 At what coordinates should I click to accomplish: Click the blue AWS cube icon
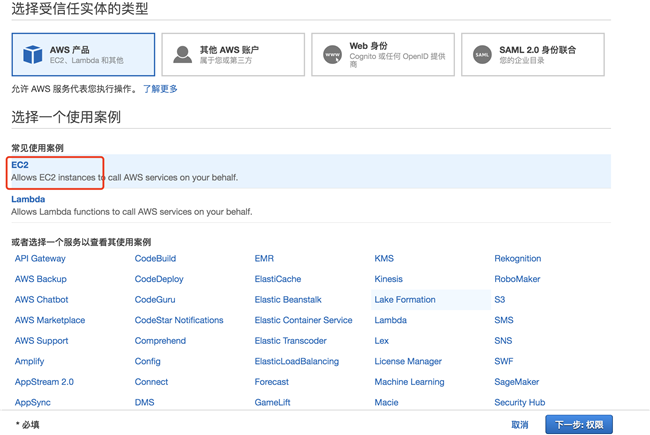point(33,55)
